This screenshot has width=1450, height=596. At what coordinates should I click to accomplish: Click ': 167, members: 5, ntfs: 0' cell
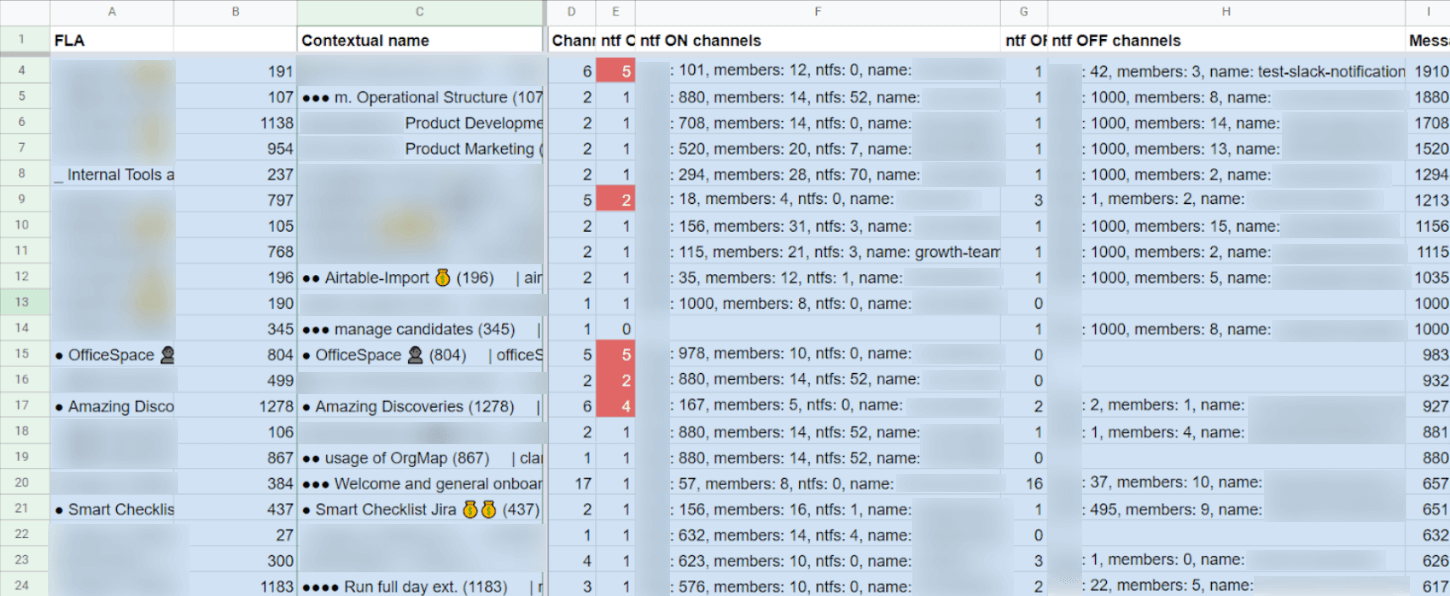818,407
